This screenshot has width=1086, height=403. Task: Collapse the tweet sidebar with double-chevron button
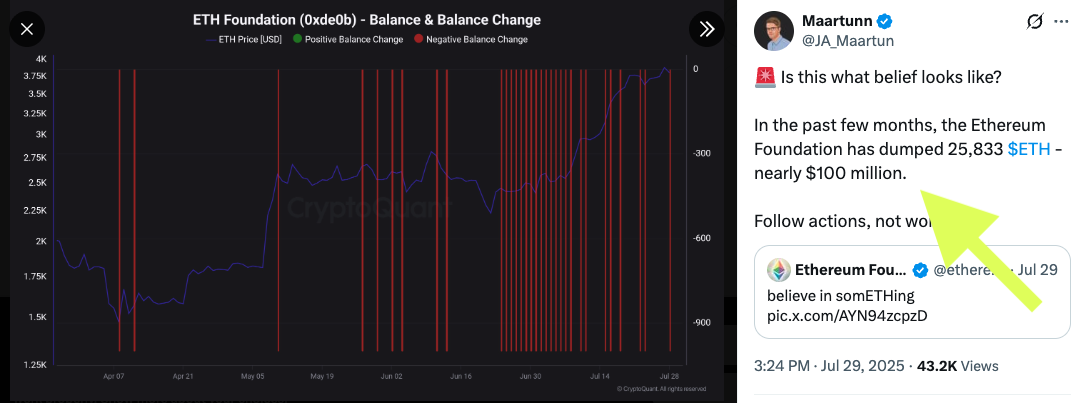pyautogui.click(x=707, y=30)
